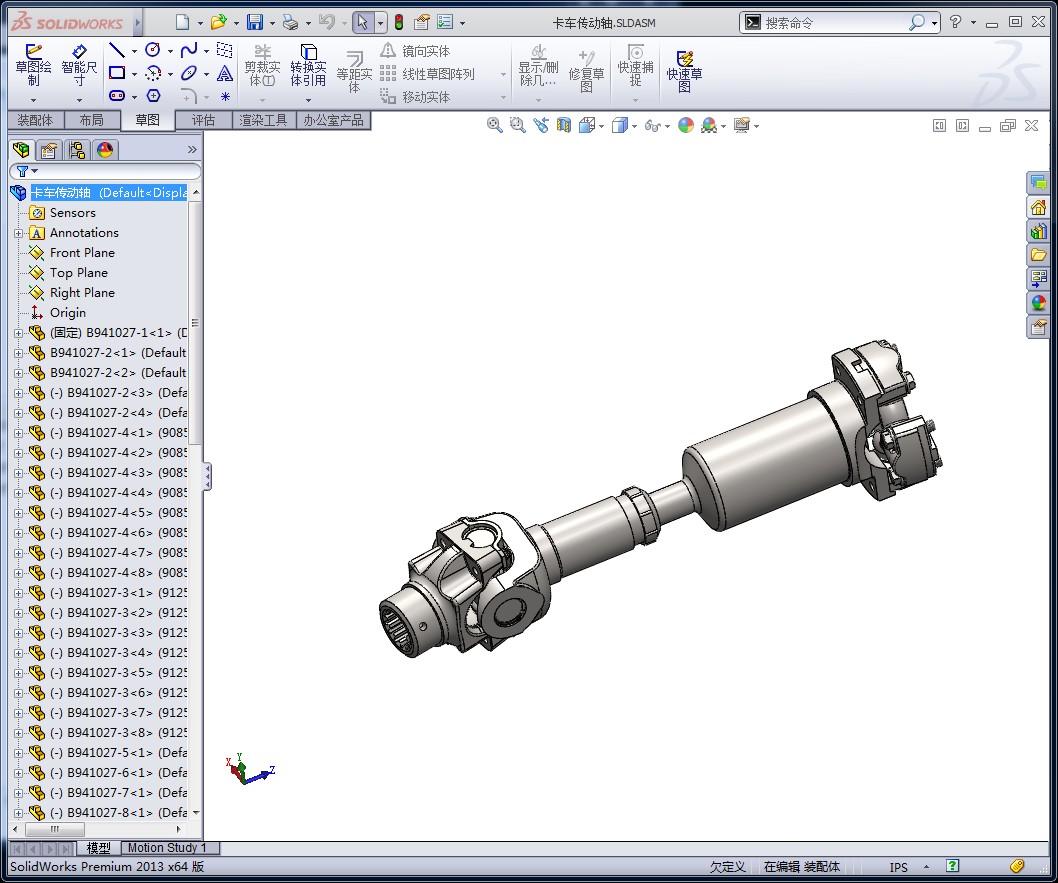
Task: Switch to the 渲染工具 render tools tab
Action: 263,120
